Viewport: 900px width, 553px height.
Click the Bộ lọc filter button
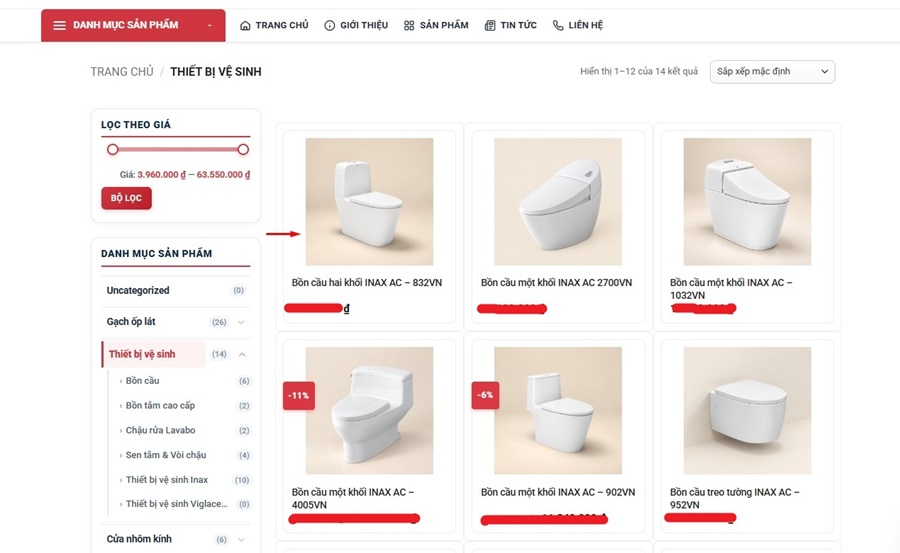[x=126, y=198]
